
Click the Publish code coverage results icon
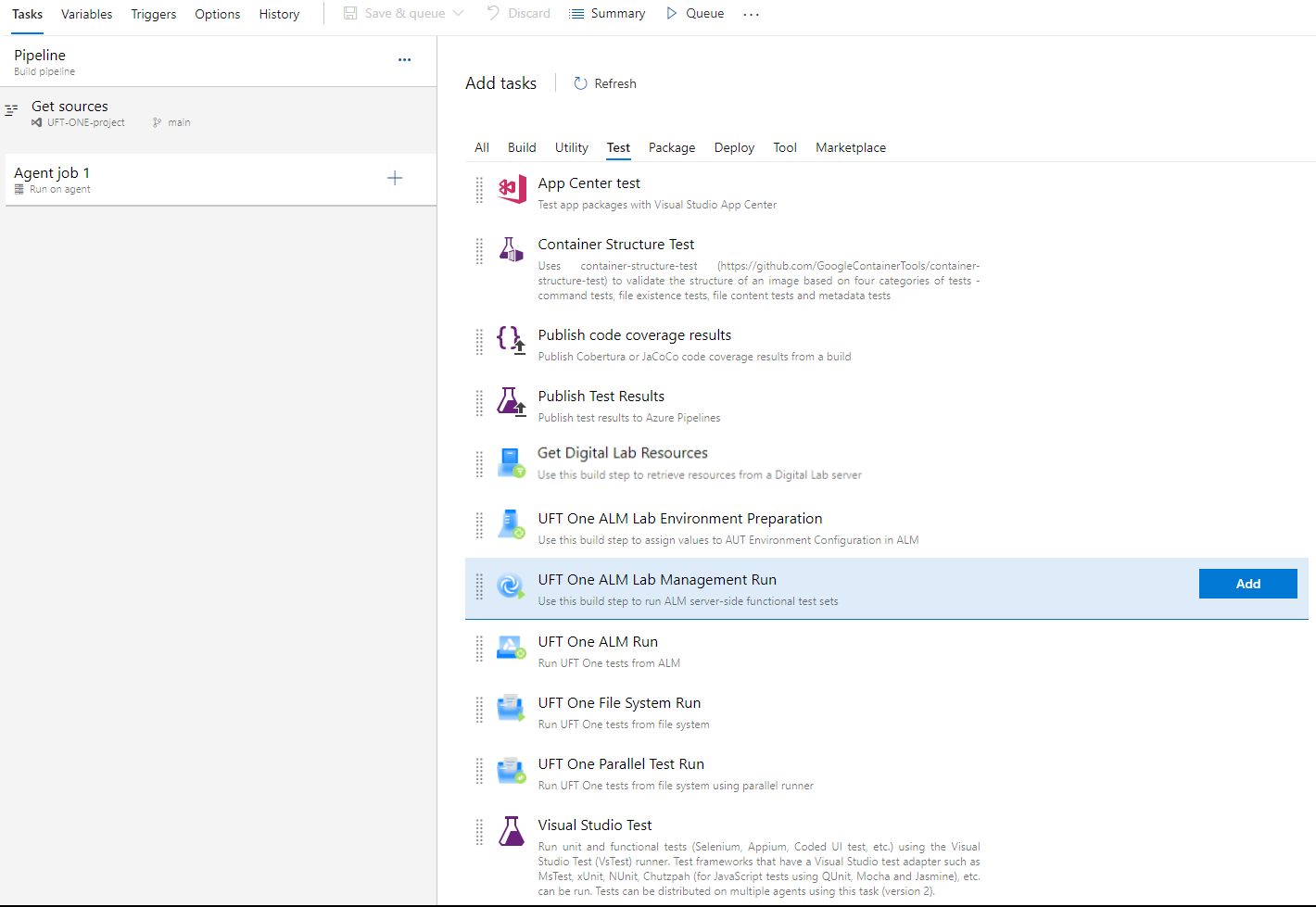[511, 339]
